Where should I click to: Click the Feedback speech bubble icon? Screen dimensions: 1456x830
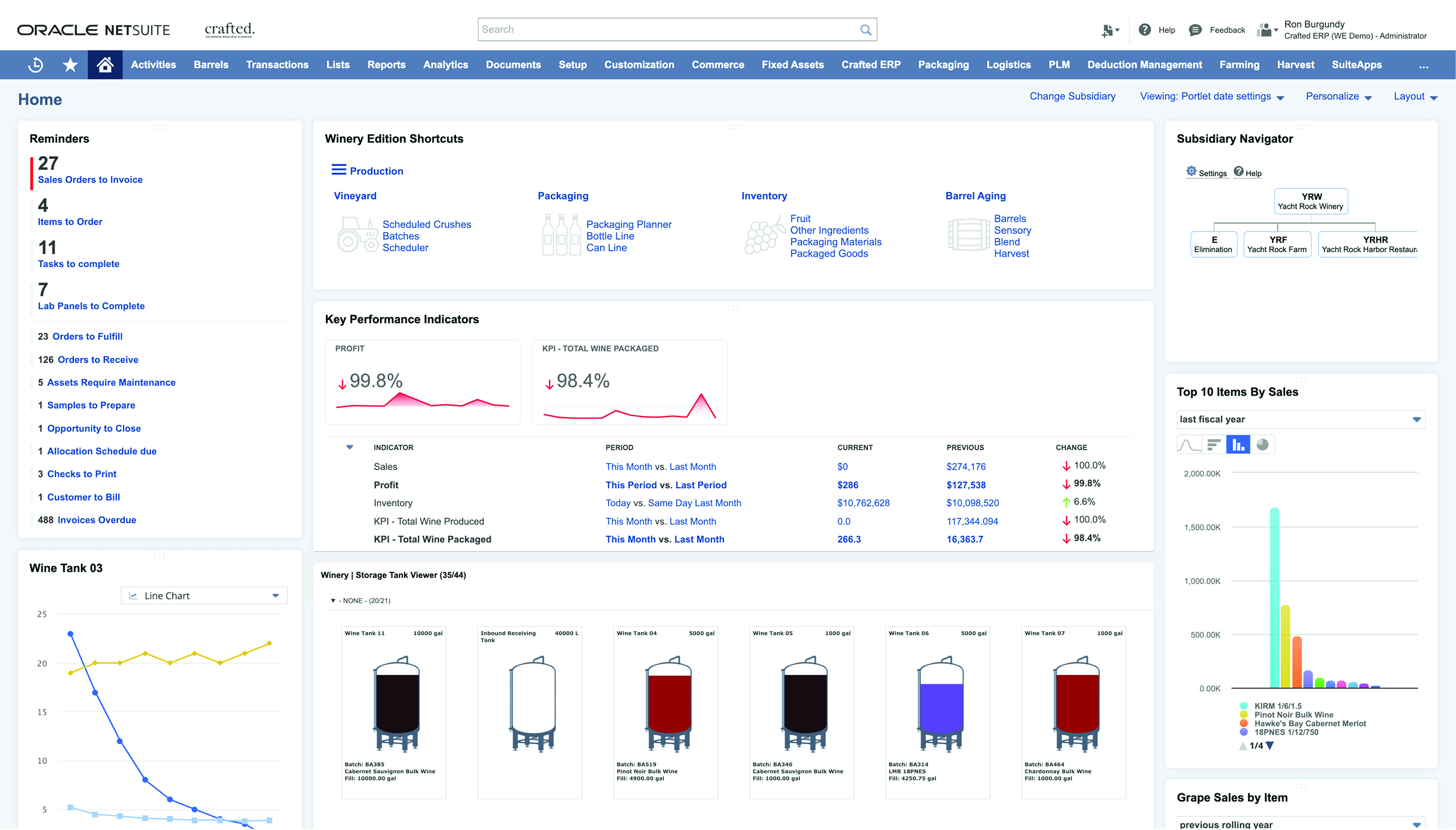coord(1195,30)
